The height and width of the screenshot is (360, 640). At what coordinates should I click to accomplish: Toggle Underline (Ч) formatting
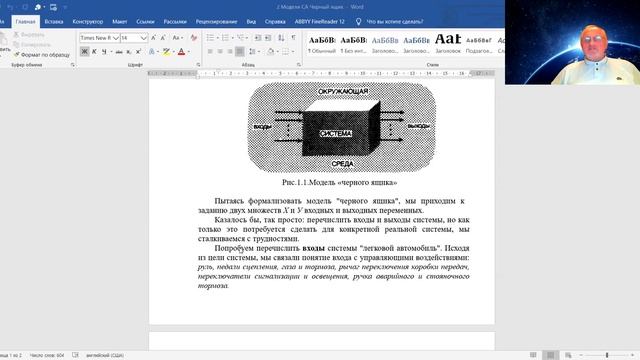click(x=104, y=51)
